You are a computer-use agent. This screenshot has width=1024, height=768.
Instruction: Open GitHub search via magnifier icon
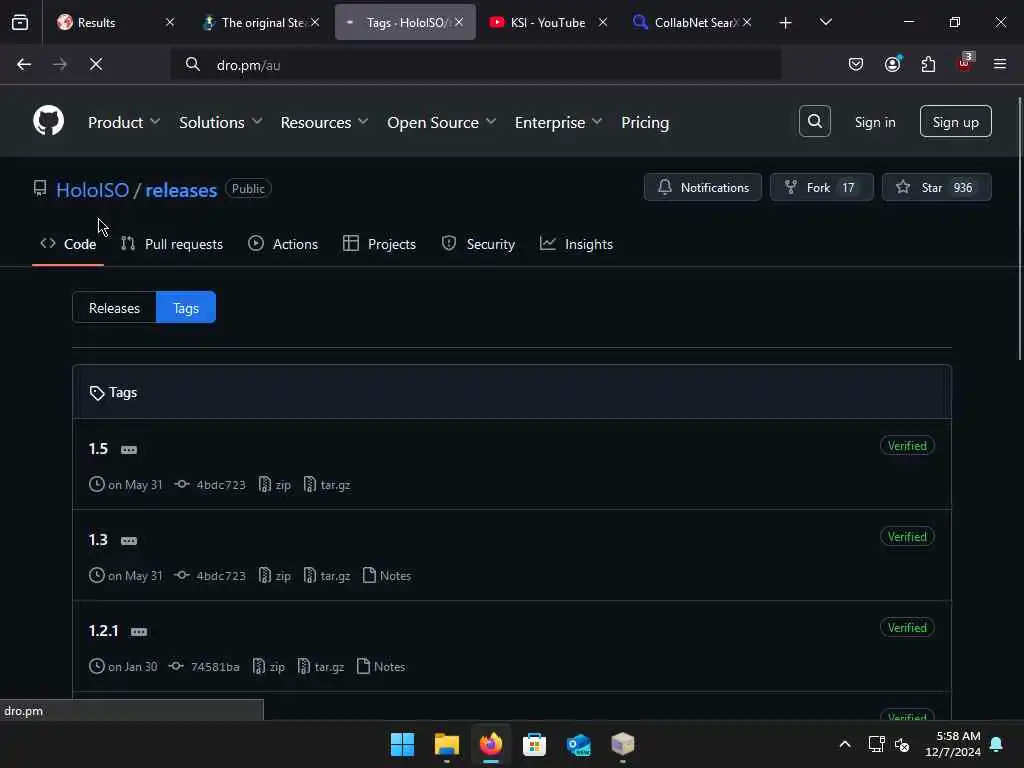coord(814,121)
